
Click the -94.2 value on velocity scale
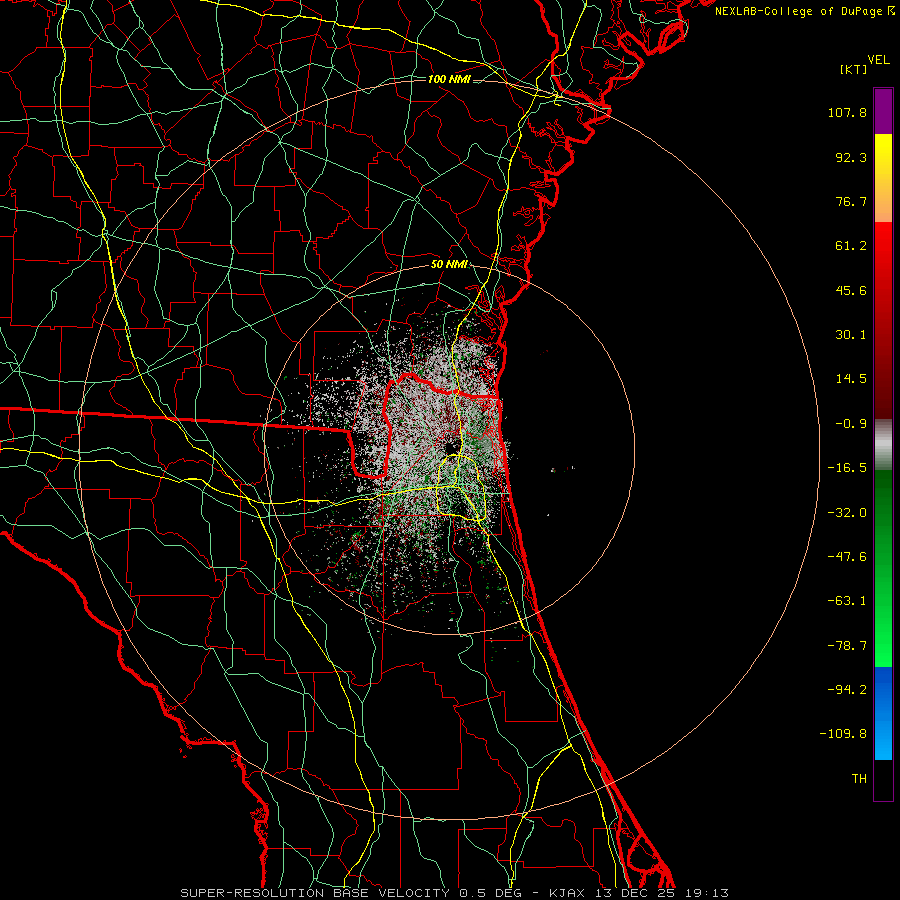click(x=847, y=690)
